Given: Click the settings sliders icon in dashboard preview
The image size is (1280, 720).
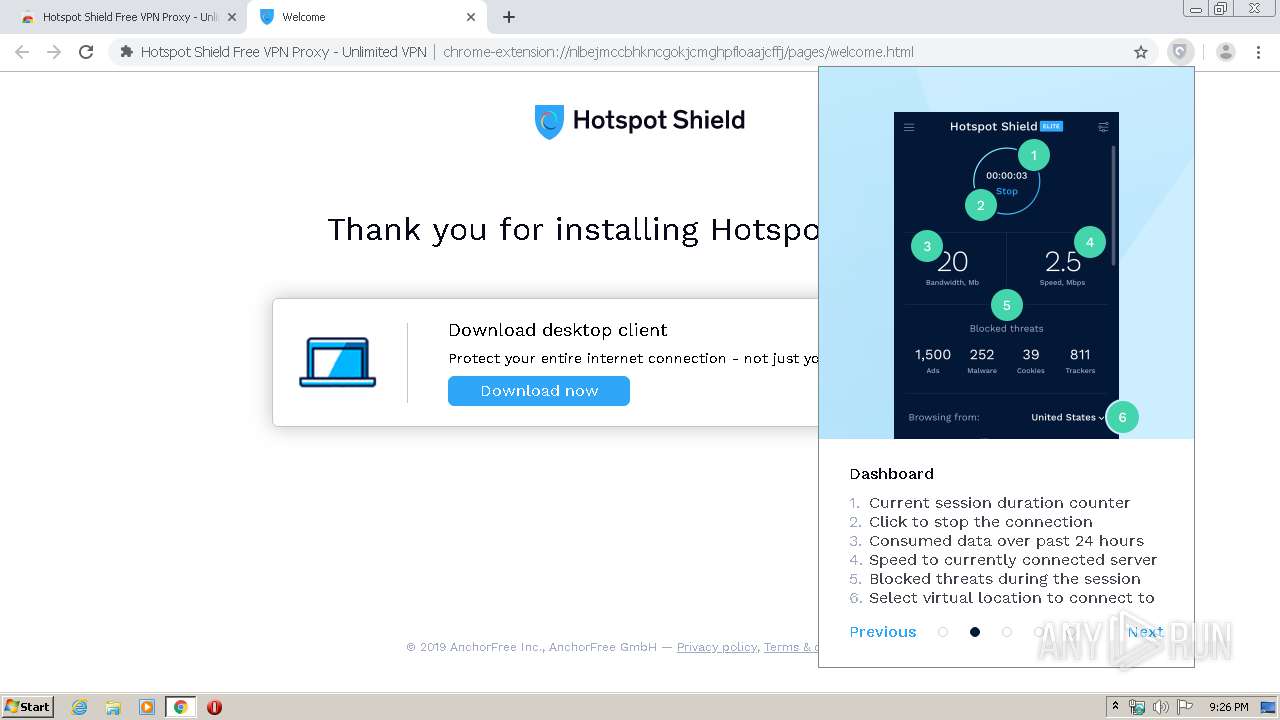Looking at the screenshot, I should point(1103,127).
